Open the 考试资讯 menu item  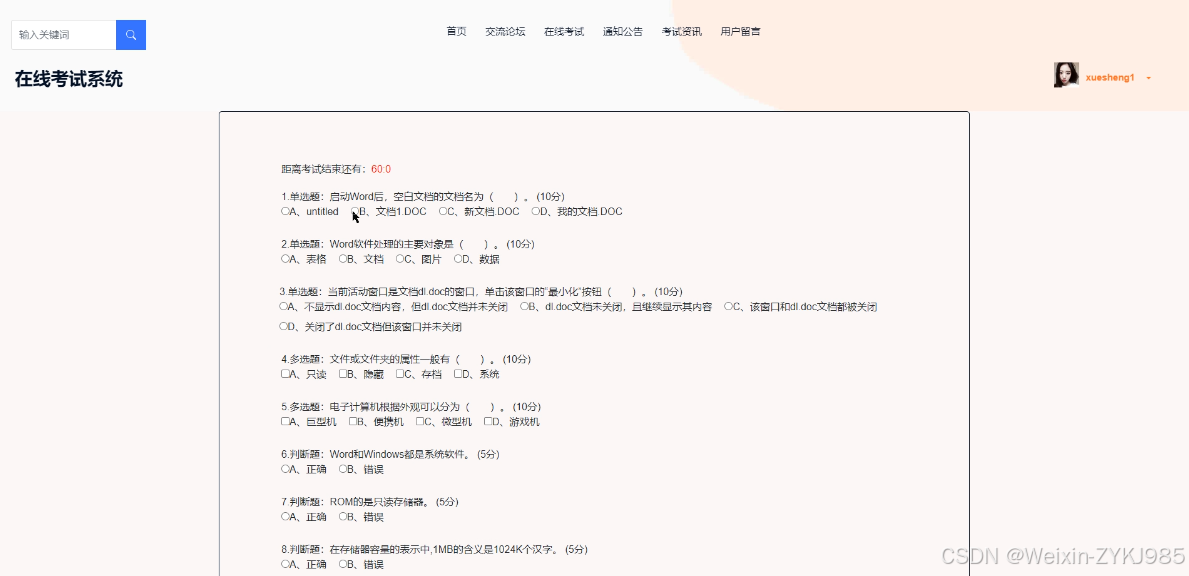(682, 32)
